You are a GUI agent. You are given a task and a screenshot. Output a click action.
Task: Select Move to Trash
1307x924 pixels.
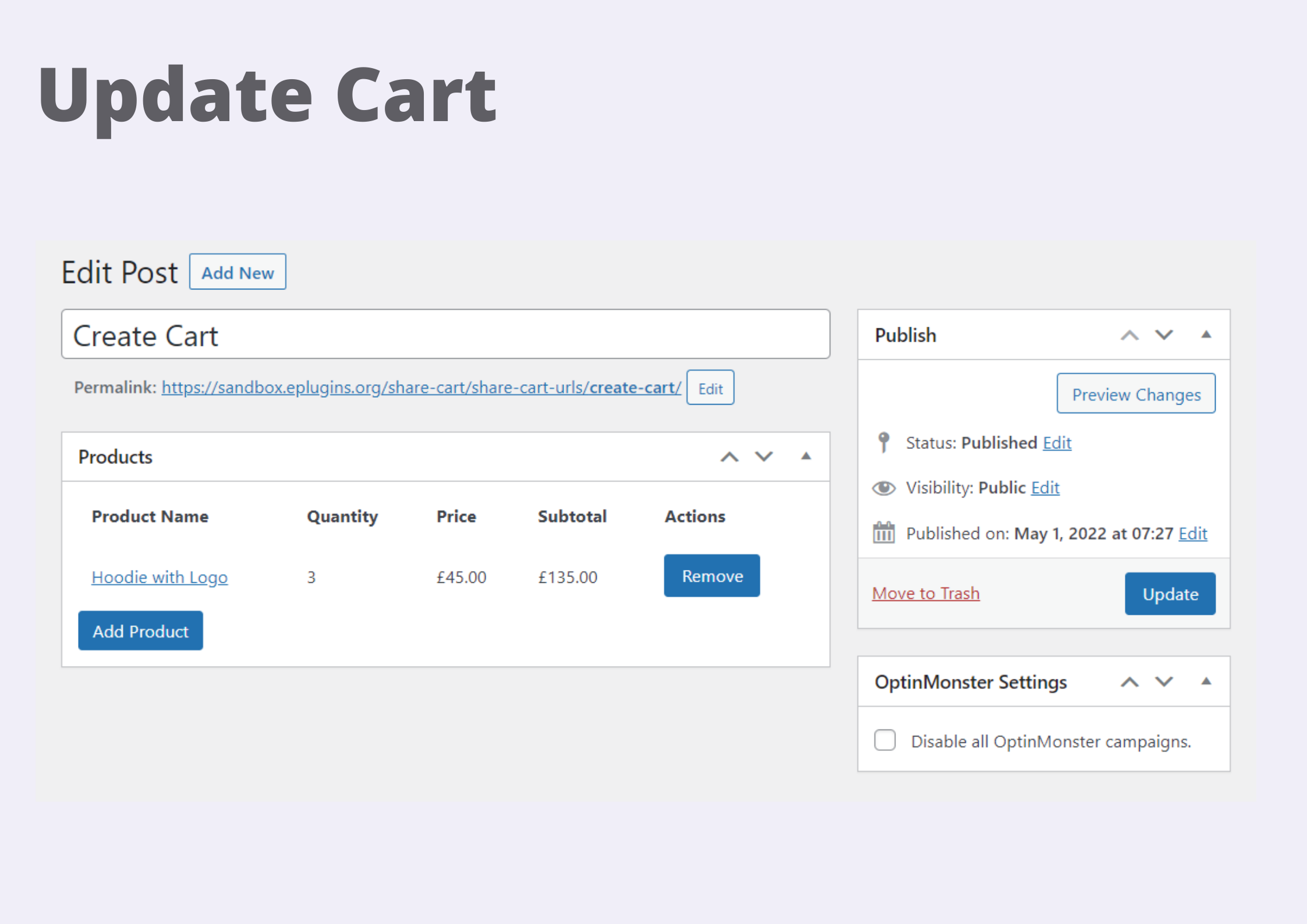(926, 593)
